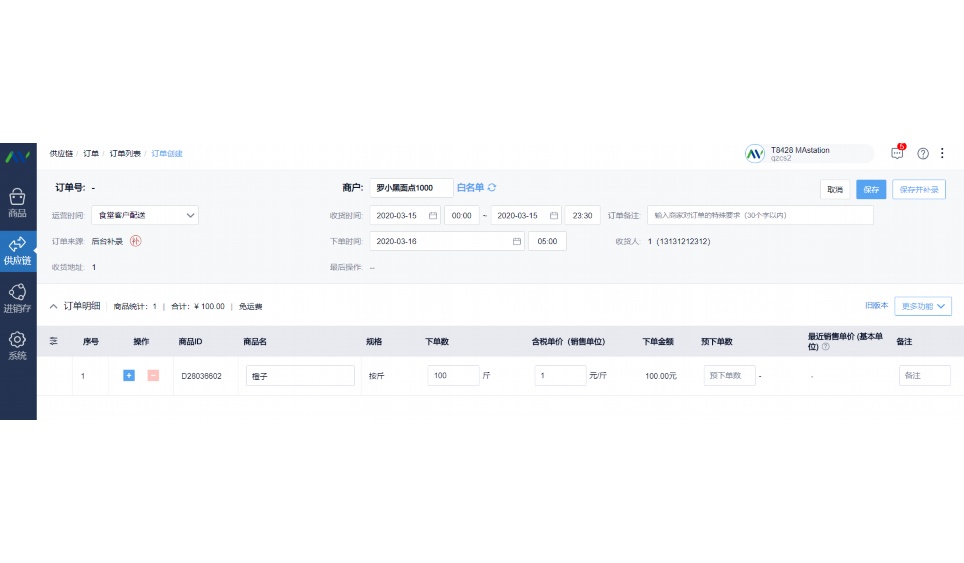
Task: Click the 保存 button
Action: (x=871, y=189)
